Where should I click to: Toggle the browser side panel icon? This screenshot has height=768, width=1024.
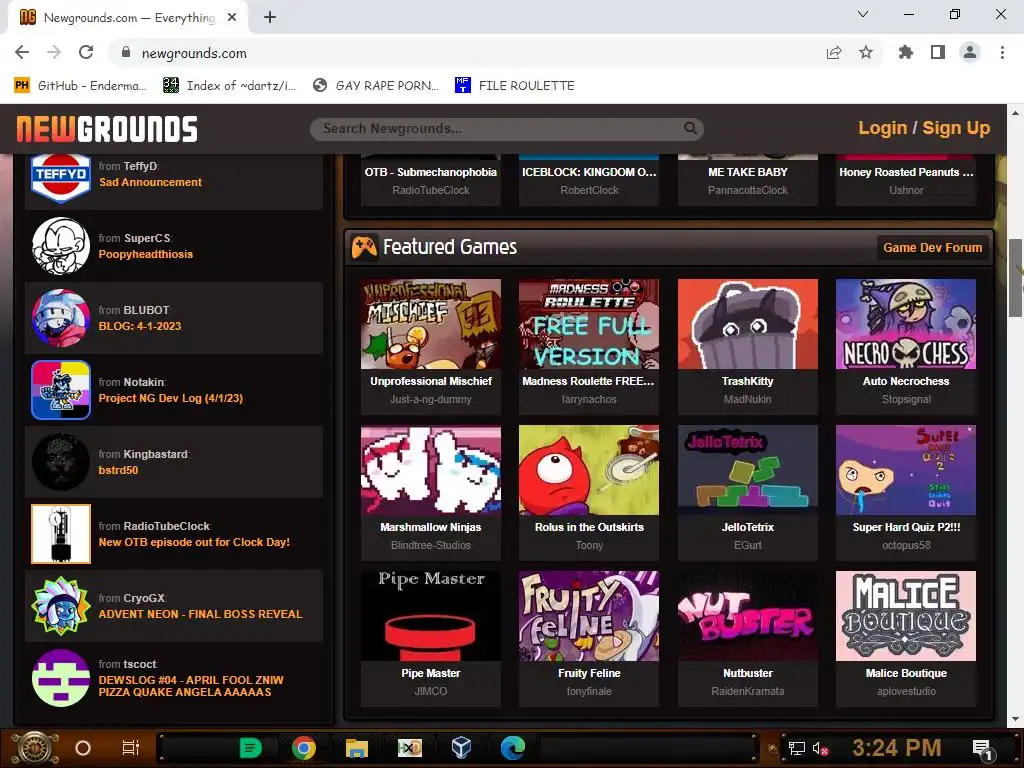(938, 52)
